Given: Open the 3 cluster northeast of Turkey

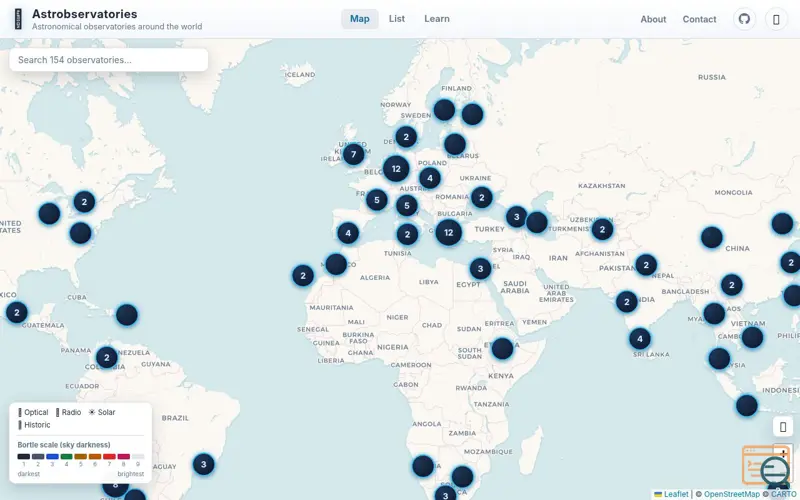Looking at the screenshot, I should click(516, 217).
